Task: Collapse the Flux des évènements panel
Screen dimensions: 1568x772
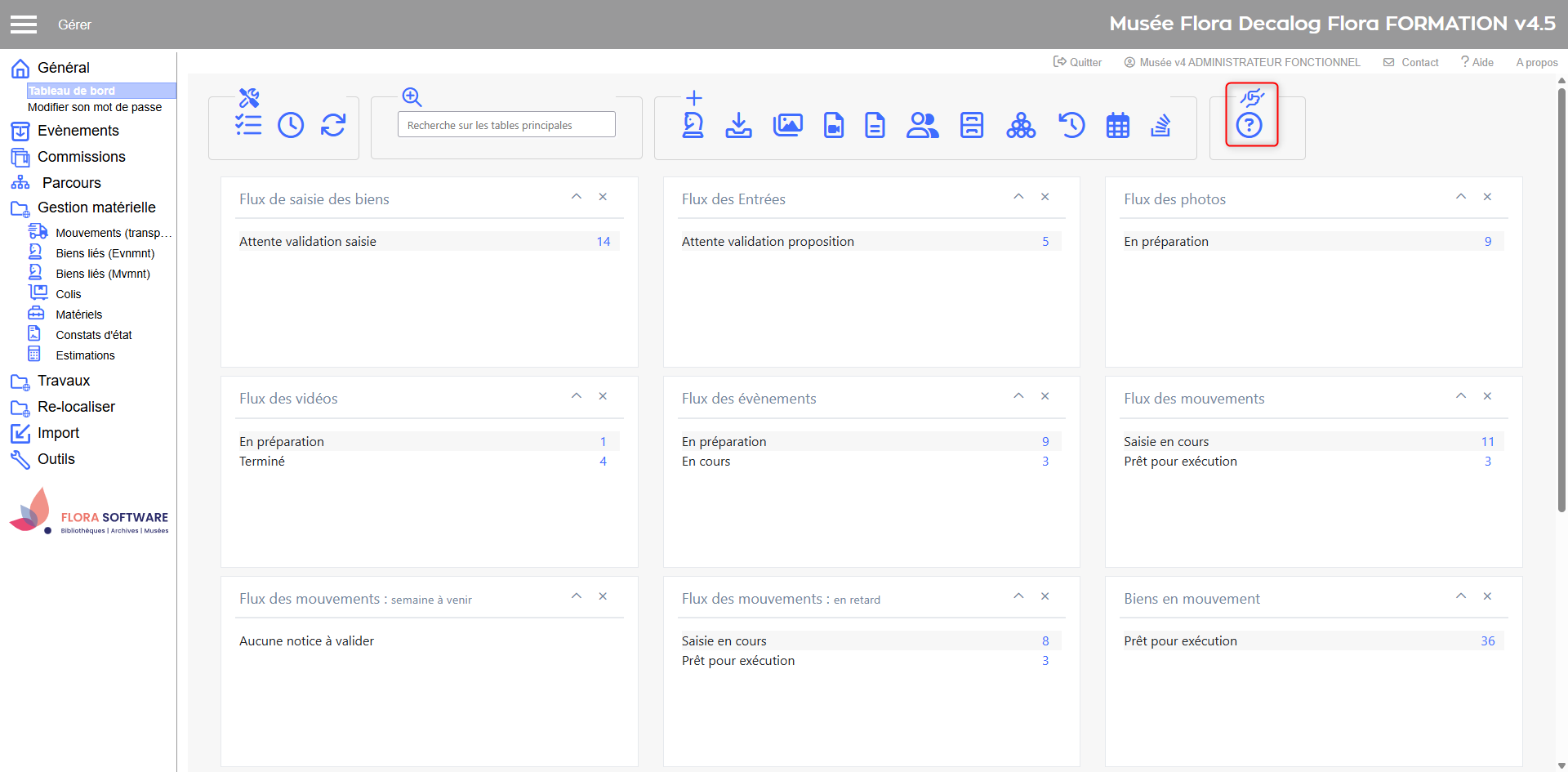Action: (x=1018, y=396)
